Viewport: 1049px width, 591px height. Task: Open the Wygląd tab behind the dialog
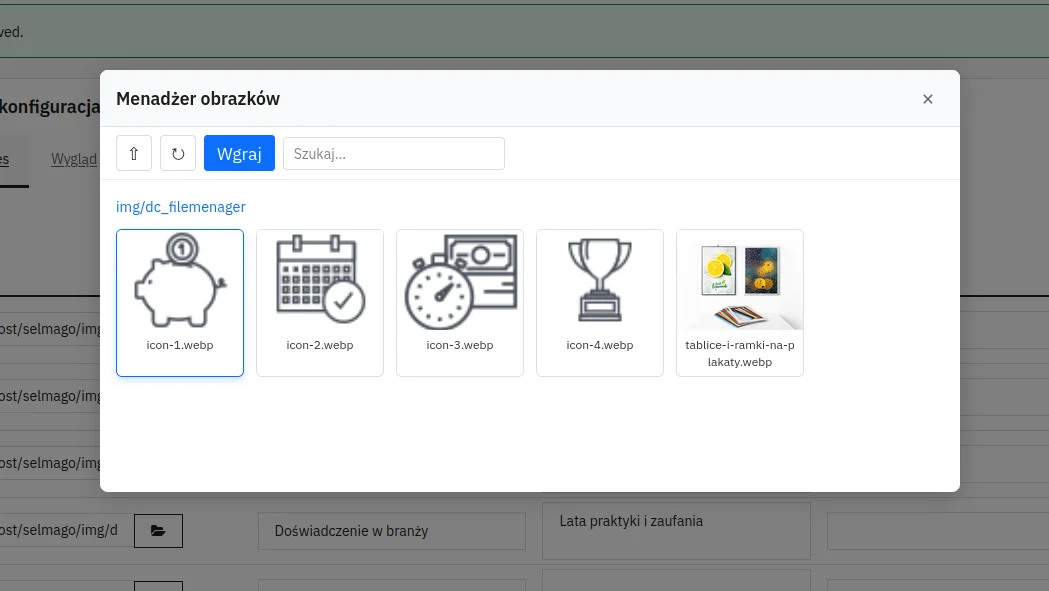point(74,159)
